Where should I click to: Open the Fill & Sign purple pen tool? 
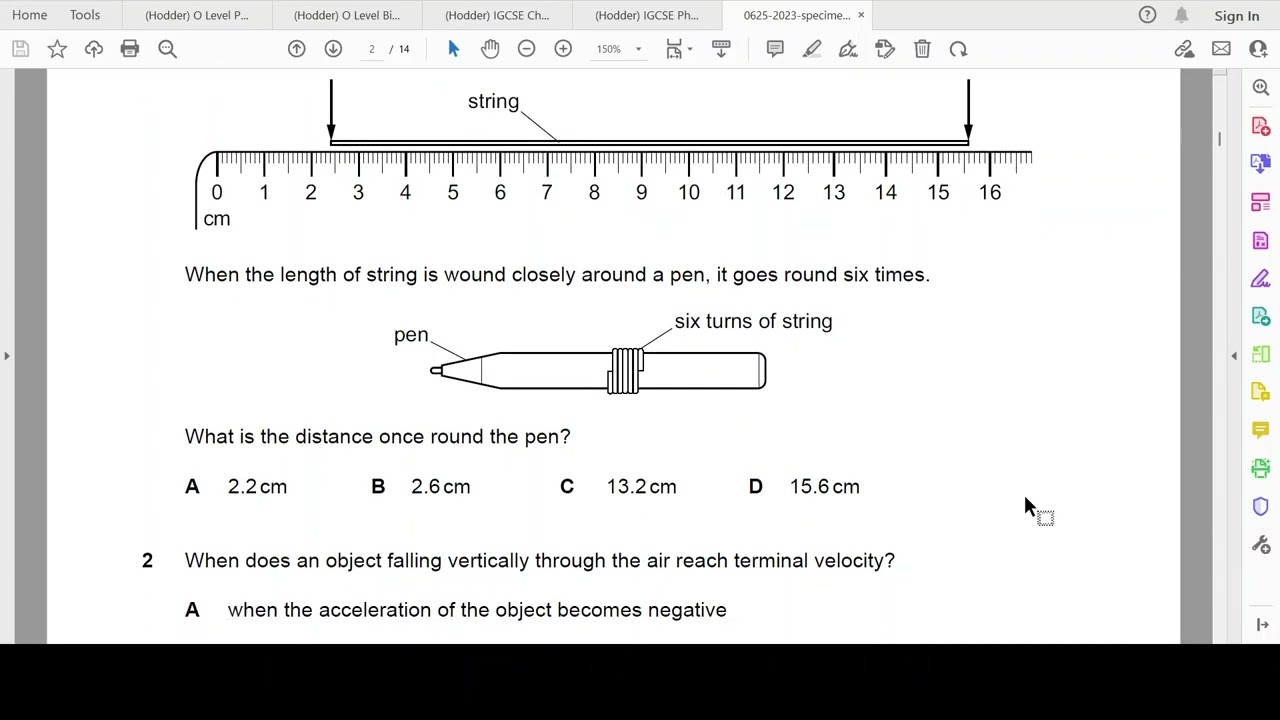pos(1260,278)
